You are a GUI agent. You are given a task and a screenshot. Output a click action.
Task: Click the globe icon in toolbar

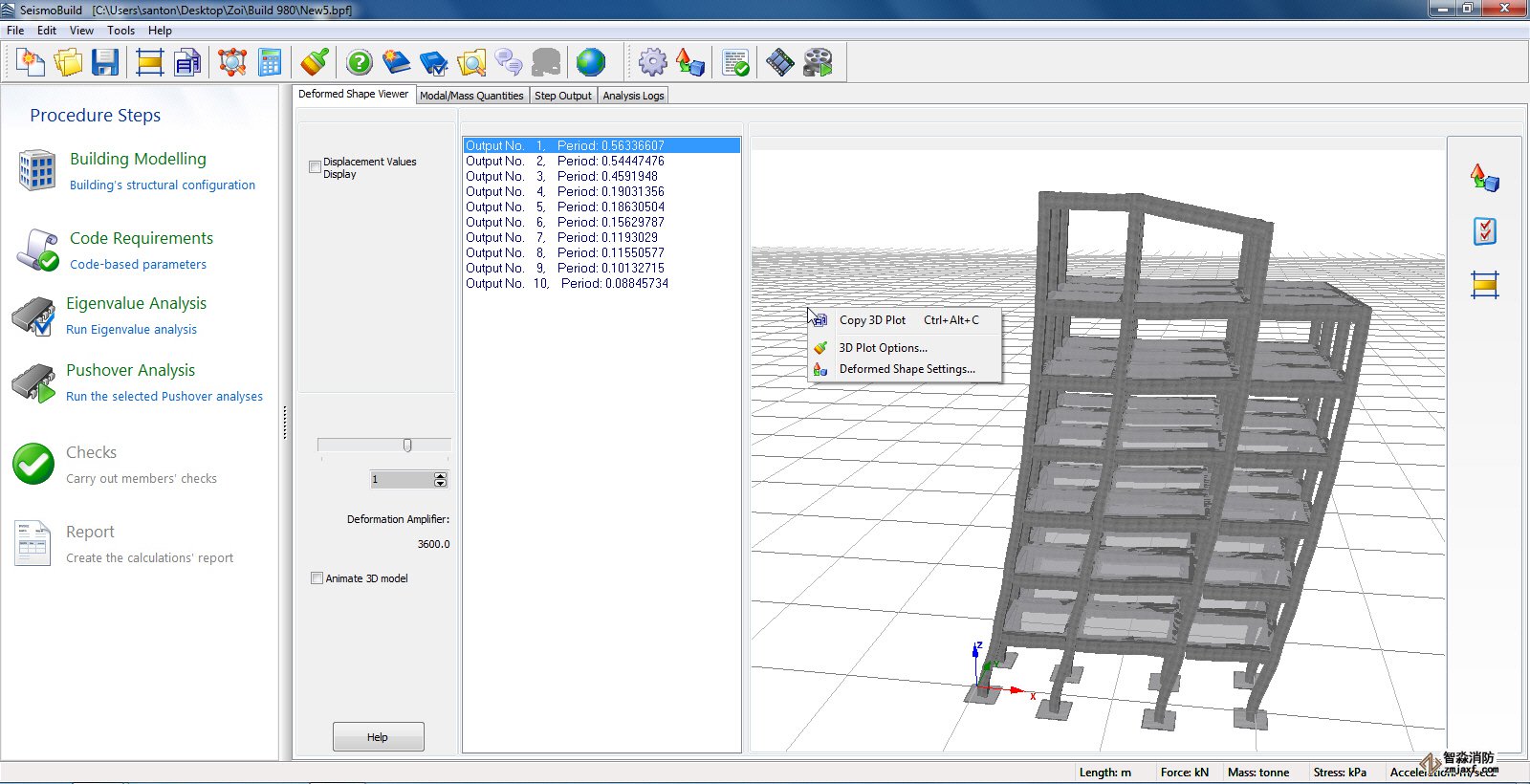[591, 63]
